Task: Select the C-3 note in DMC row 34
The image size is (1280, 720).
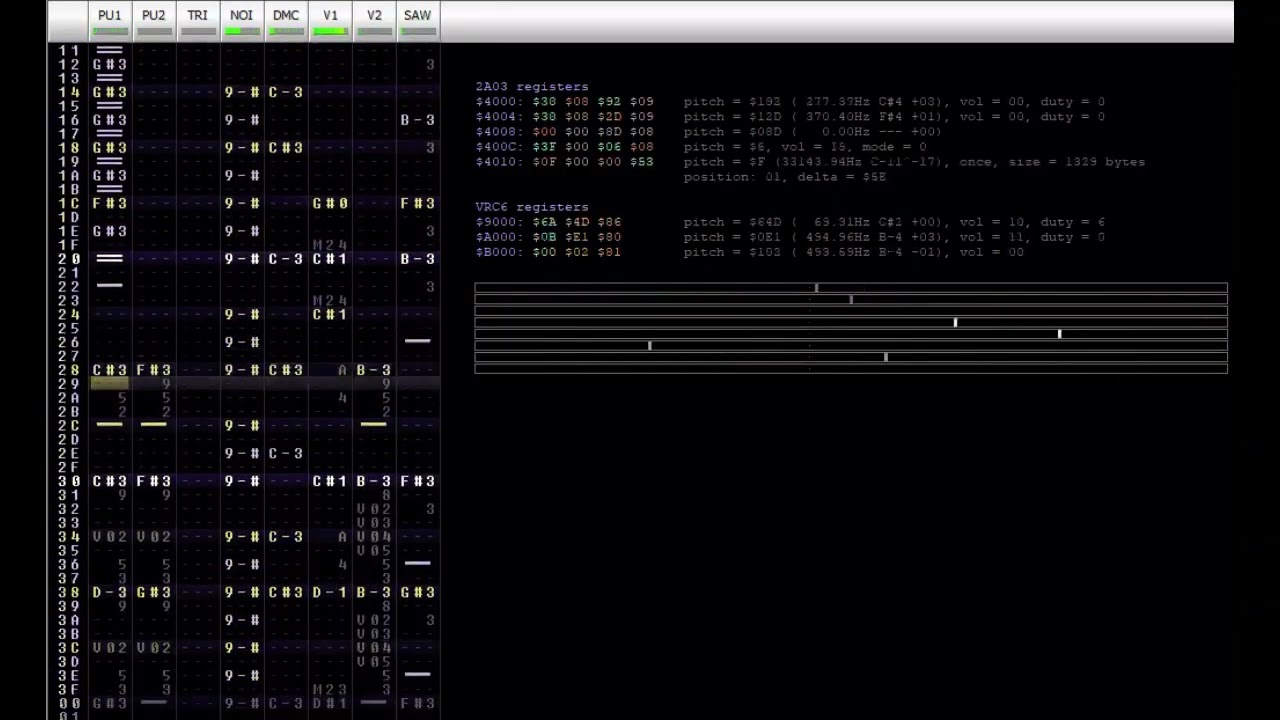Action: (x=286, y=537)
